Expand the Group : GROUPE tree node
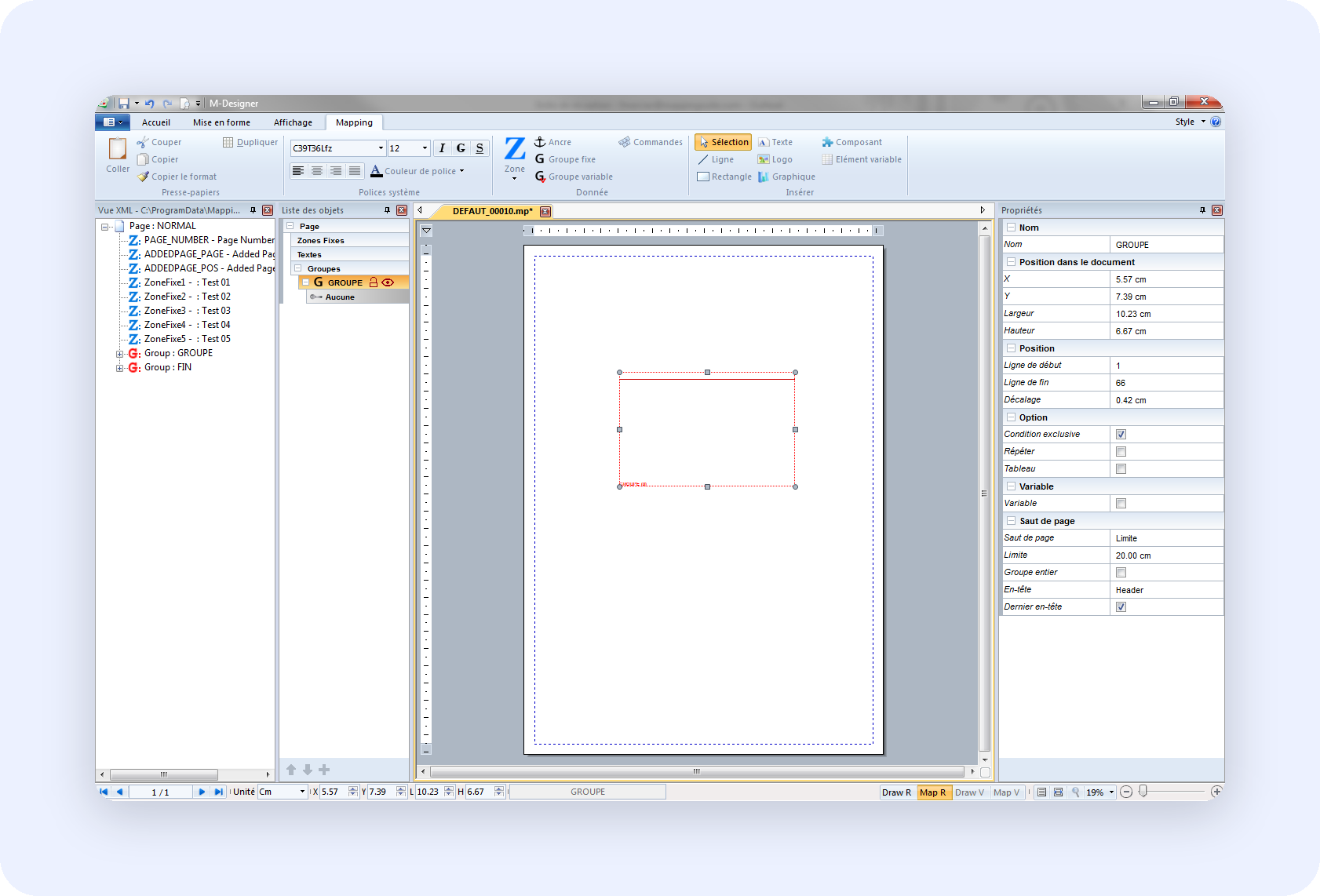The height and width of the screenshot is (896, 1320). (119, 354)
